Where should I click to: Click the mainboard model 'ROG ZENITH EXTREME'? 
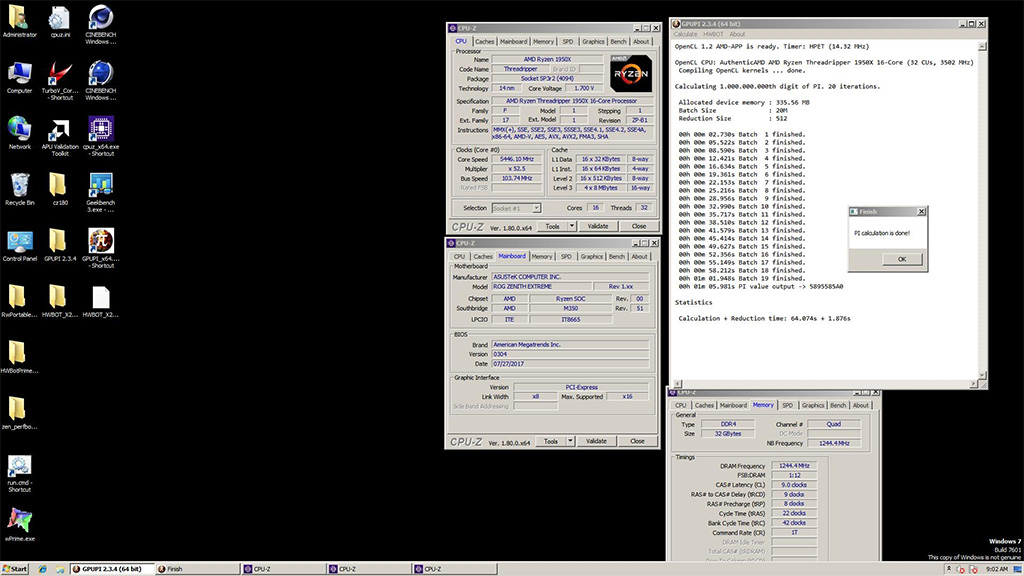pos(541,287)
